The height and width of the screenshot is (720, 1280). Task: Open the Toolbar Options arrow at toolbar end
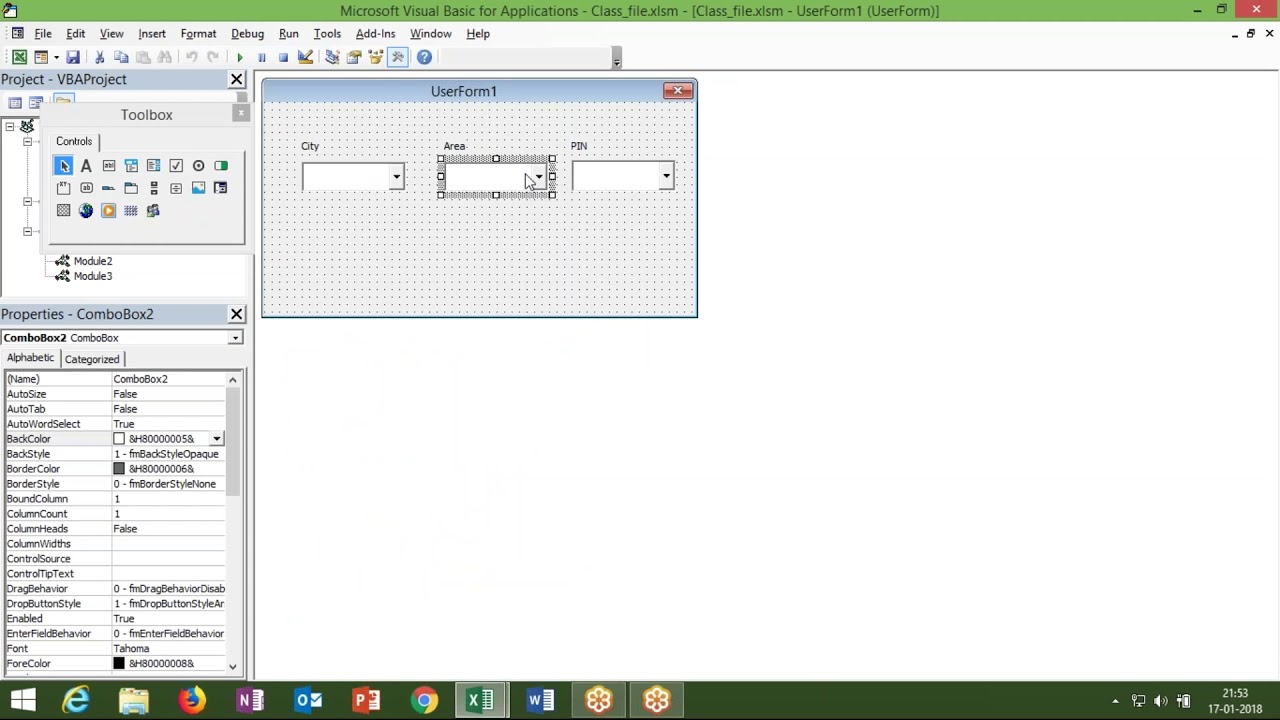point(616,58)
